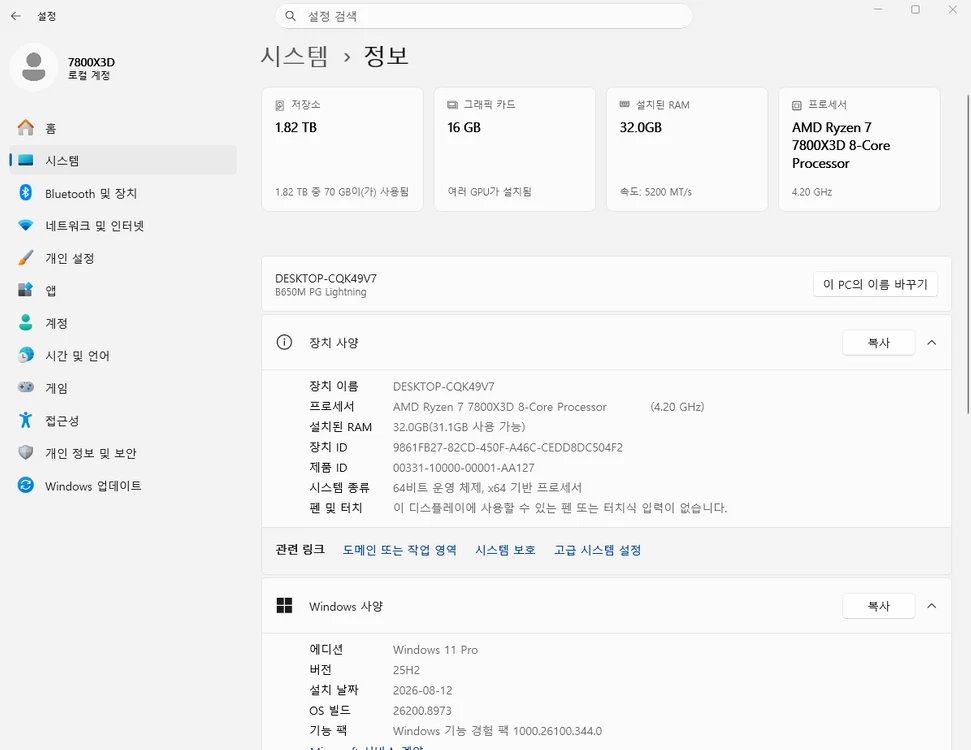Open the 저장소 1.82 TB card
The height and width of the screenshot is (750, 971).
click(342, 149)
